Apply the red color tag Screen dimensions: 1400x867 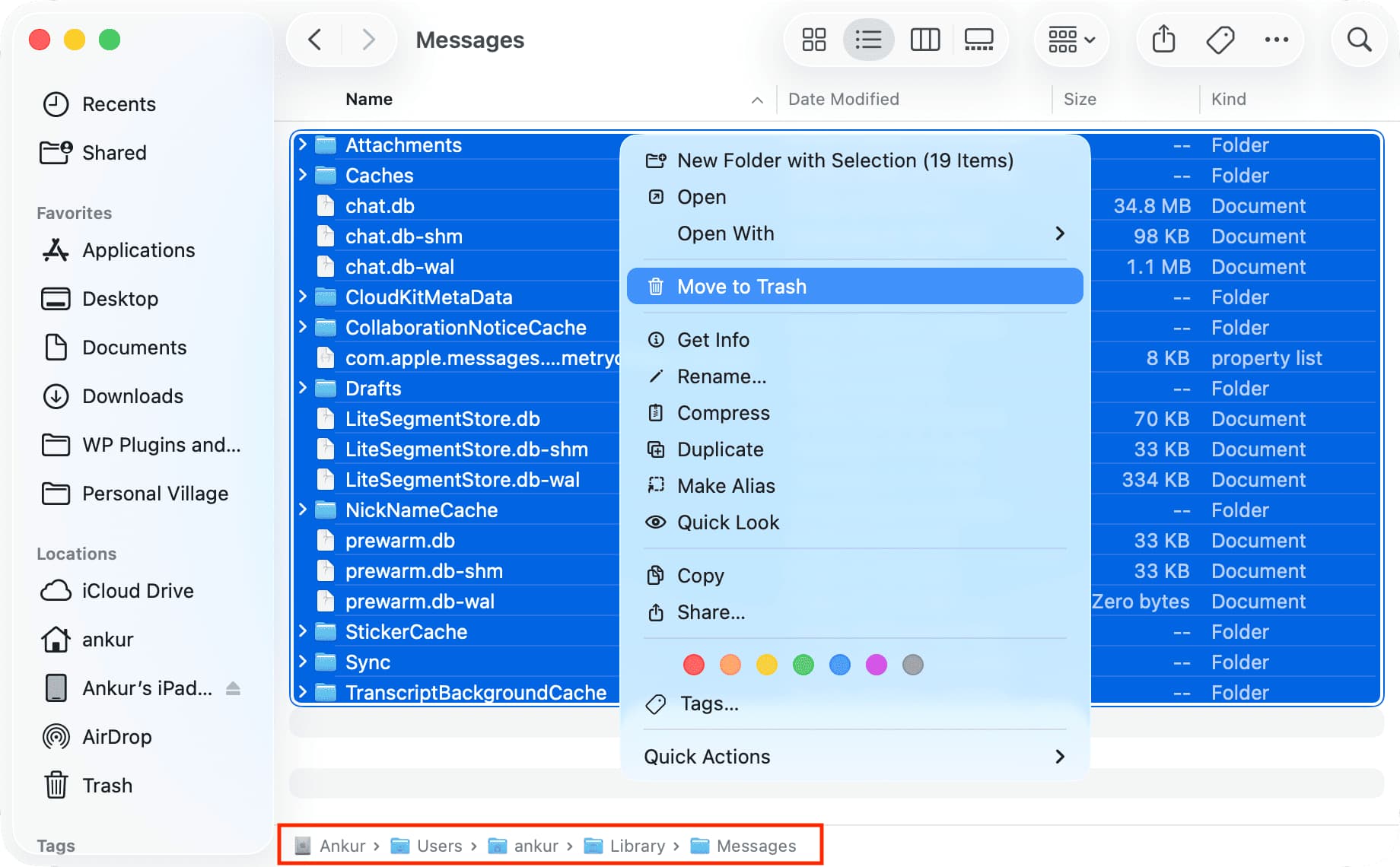[693, 665]
